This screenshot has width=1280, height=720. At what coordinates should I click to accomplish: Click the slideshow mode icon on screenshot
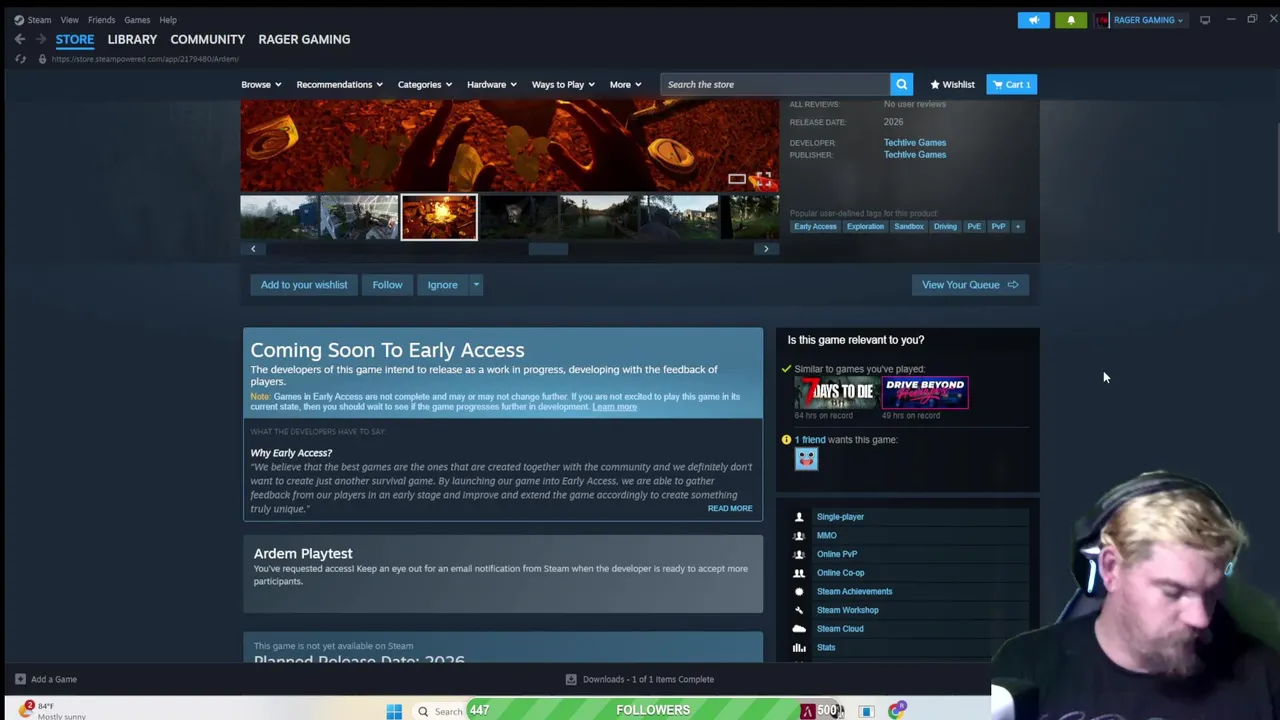tap(737, 180)
